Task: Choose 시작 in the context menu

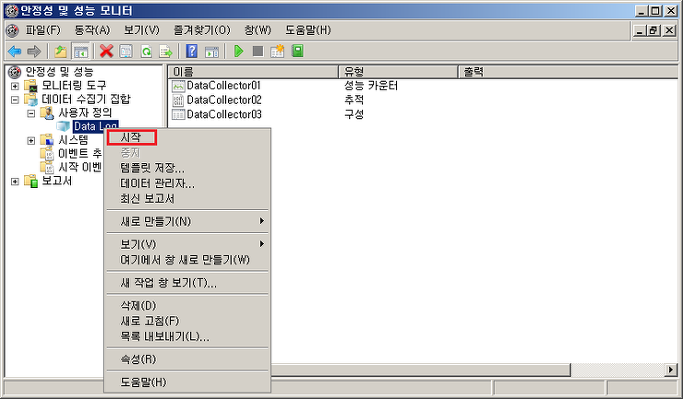Action: pos(187,138)
